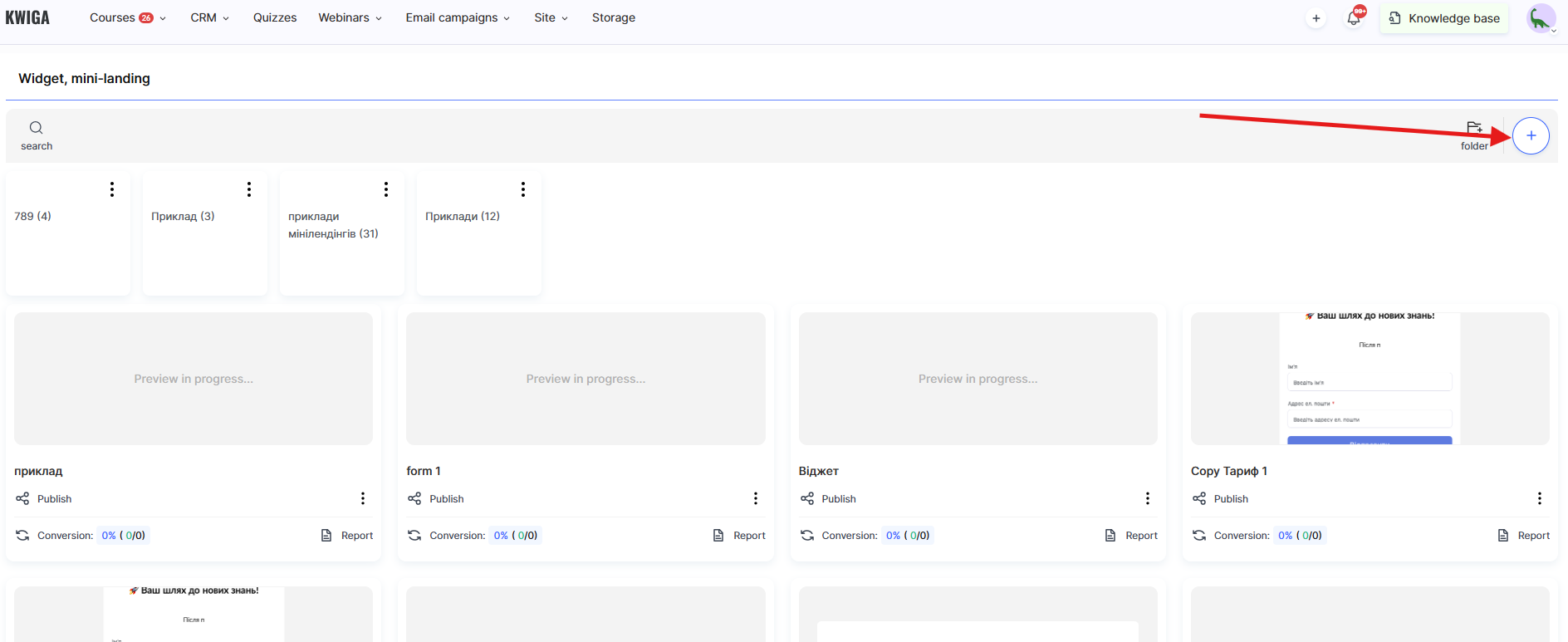Open options menu for the form 1 widget
This screenshot has height=642, width=1568.
[755, 498]
